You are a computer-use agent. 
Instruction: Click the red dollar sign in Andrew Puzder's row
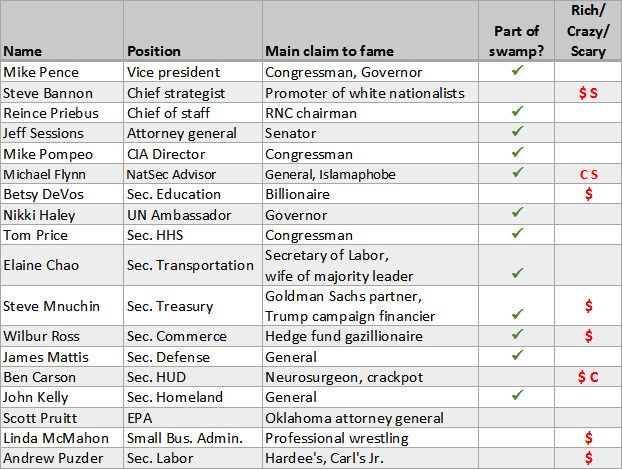[588, 458]
